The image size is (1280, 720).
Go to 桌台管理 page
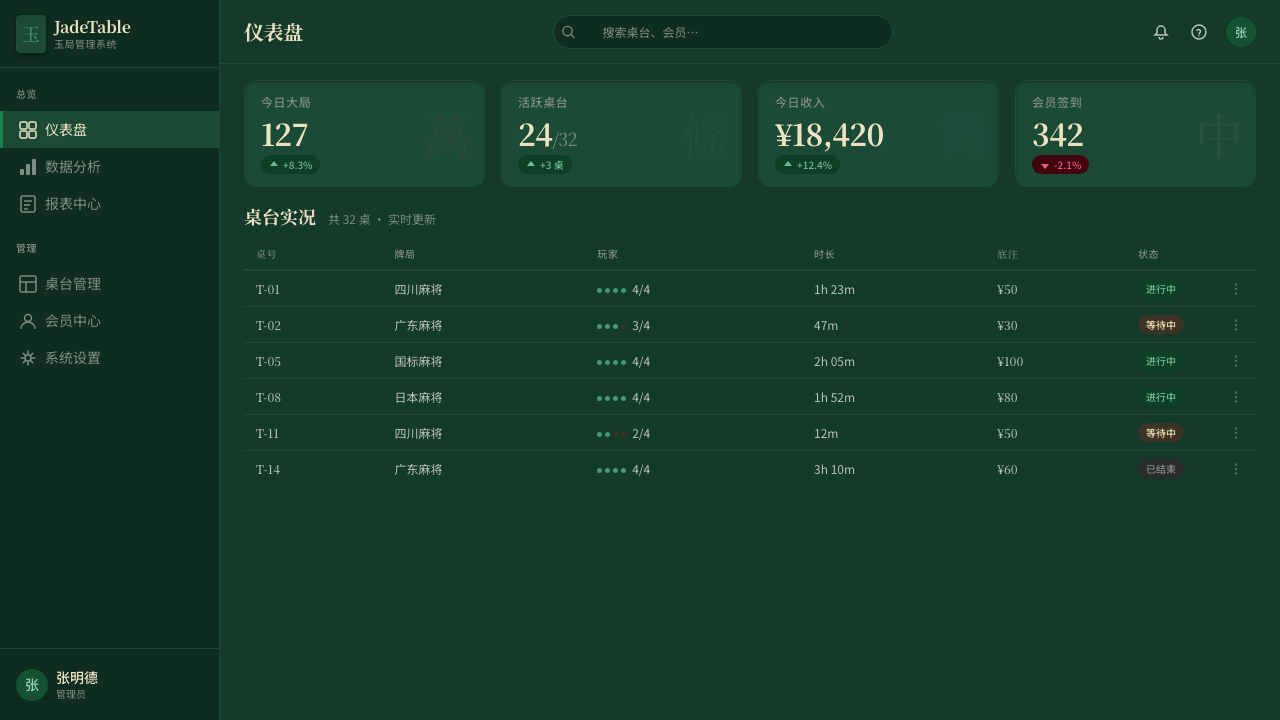point(110,284)
